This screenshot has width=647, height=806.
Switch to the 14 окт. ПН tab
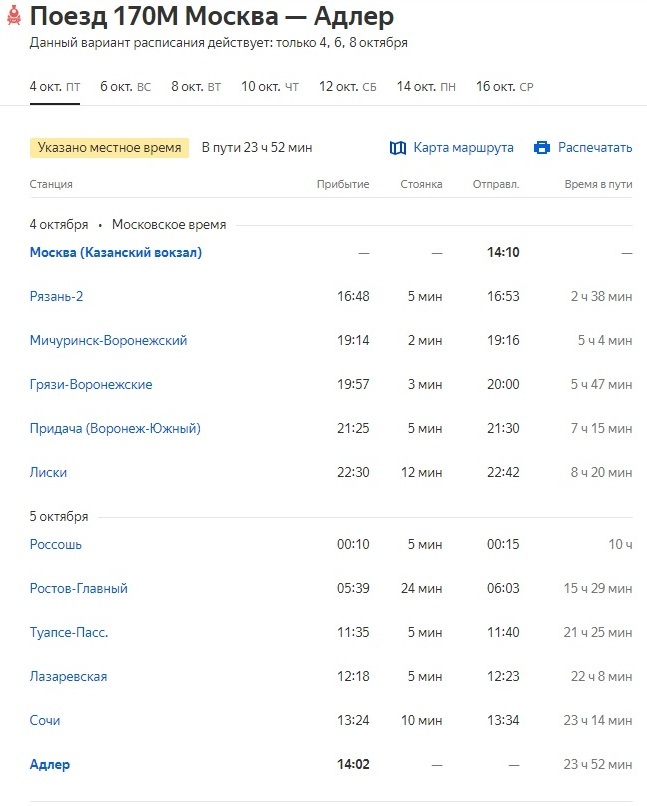[x=426, y=87]
